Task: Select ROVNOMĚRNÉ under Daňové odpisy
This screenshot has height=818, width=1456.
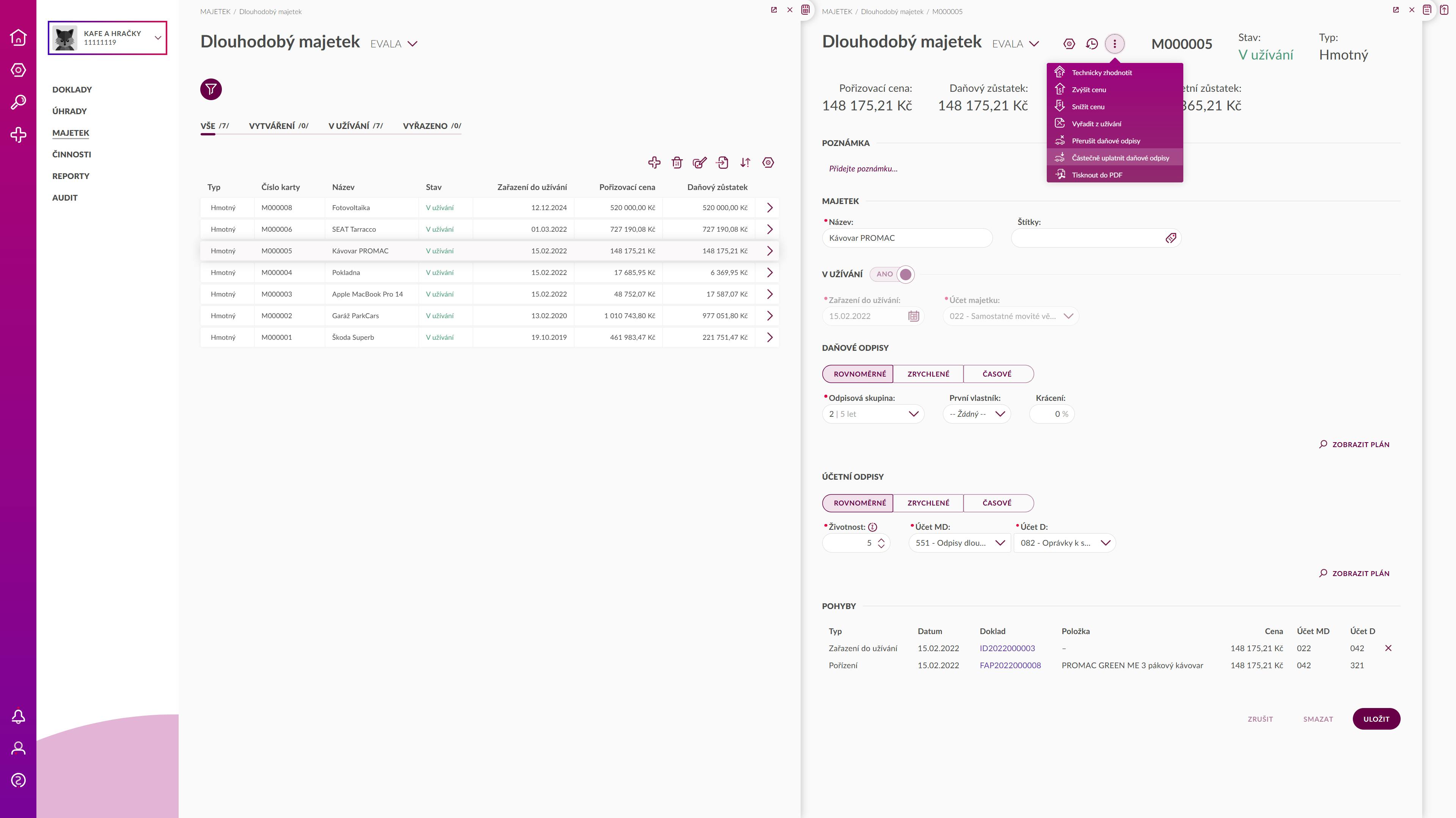Action: (858, 374)
